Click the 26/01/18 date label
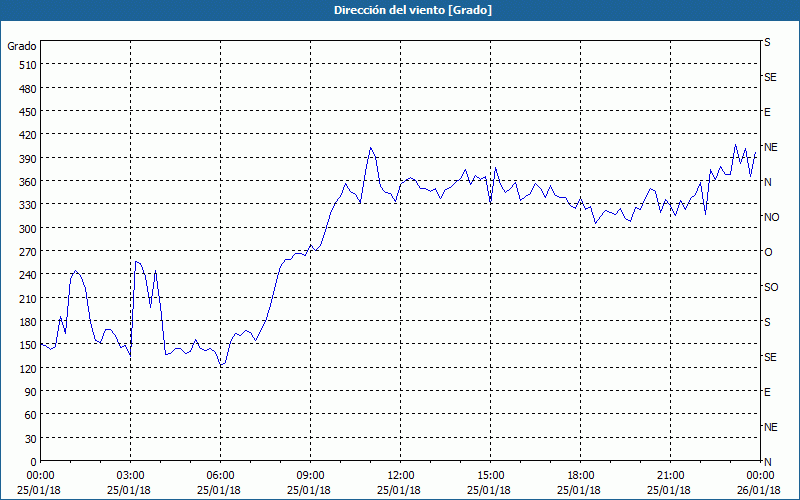 (759, 490)
